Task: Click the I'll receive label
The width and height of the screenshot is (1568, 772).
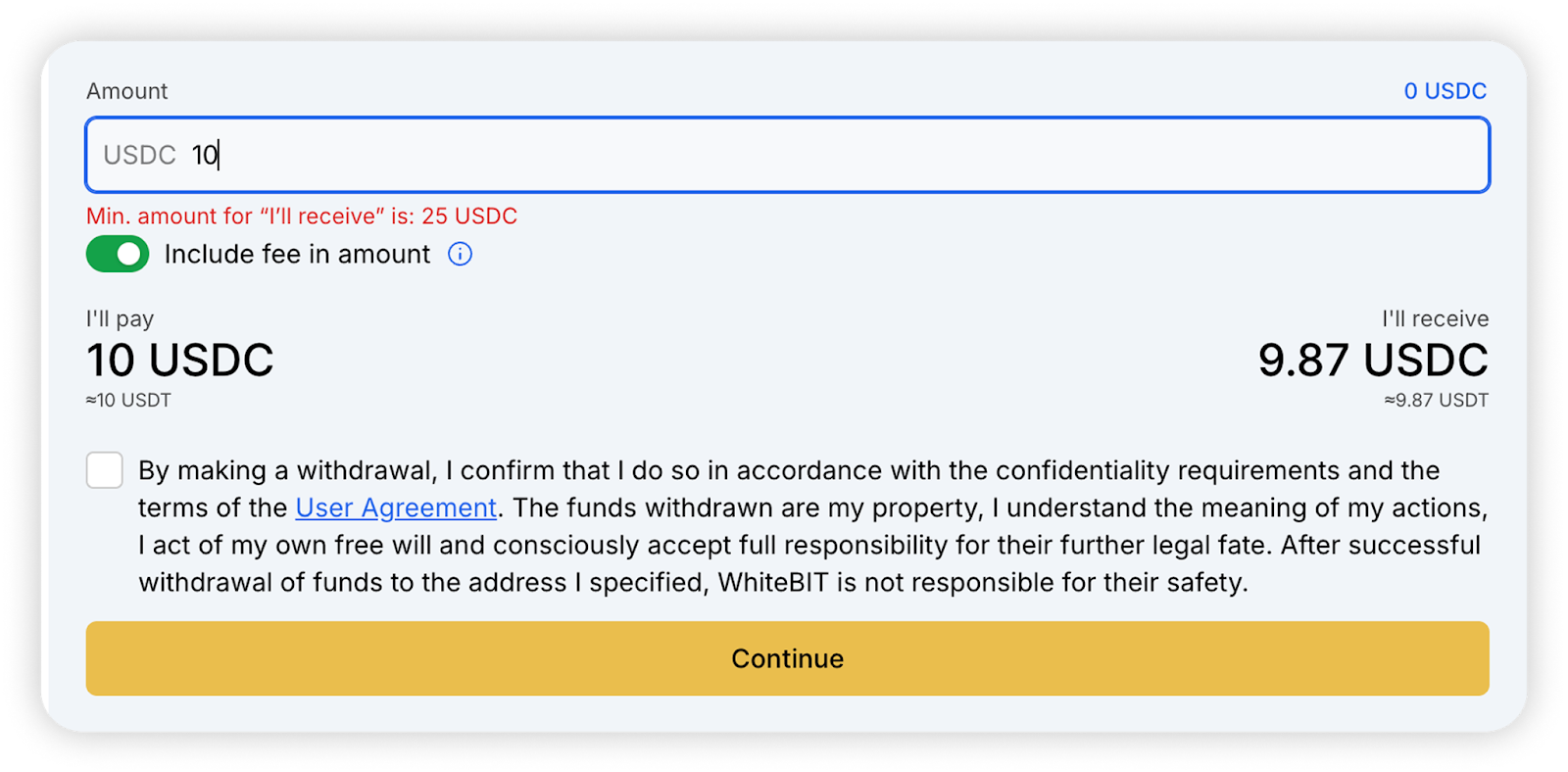Action: pyautogui.click(x=1435, y=318)
